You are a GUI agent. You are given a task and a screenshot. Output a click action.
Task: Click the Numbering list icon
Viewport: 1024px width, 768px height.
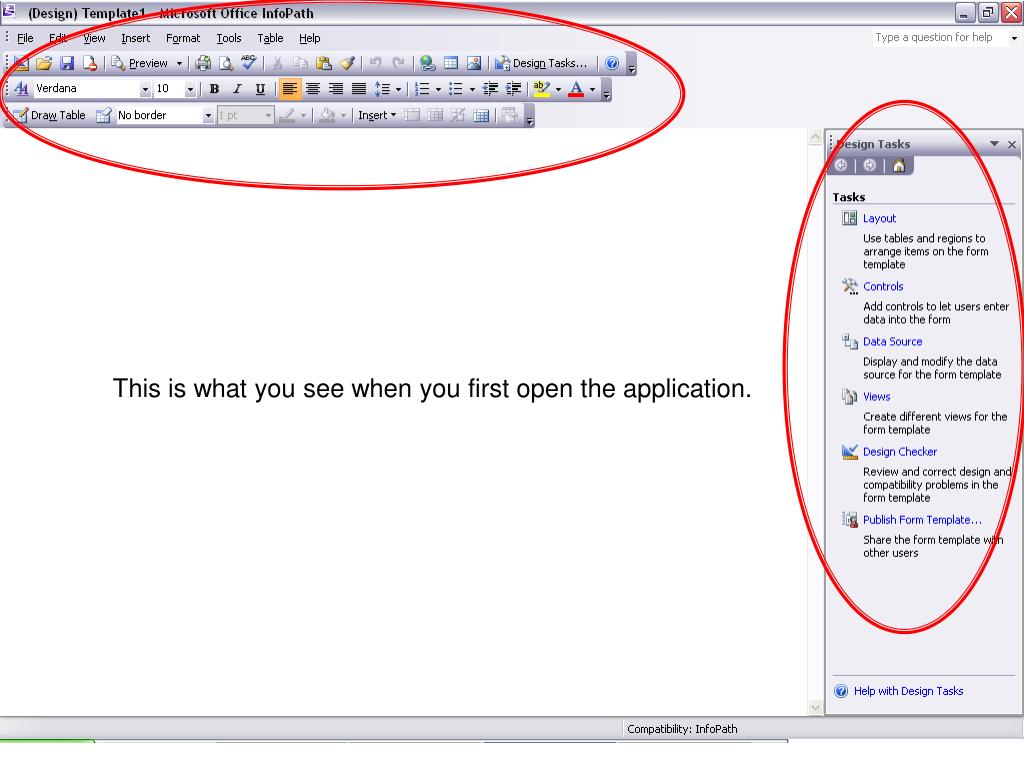tap(423, 89)
